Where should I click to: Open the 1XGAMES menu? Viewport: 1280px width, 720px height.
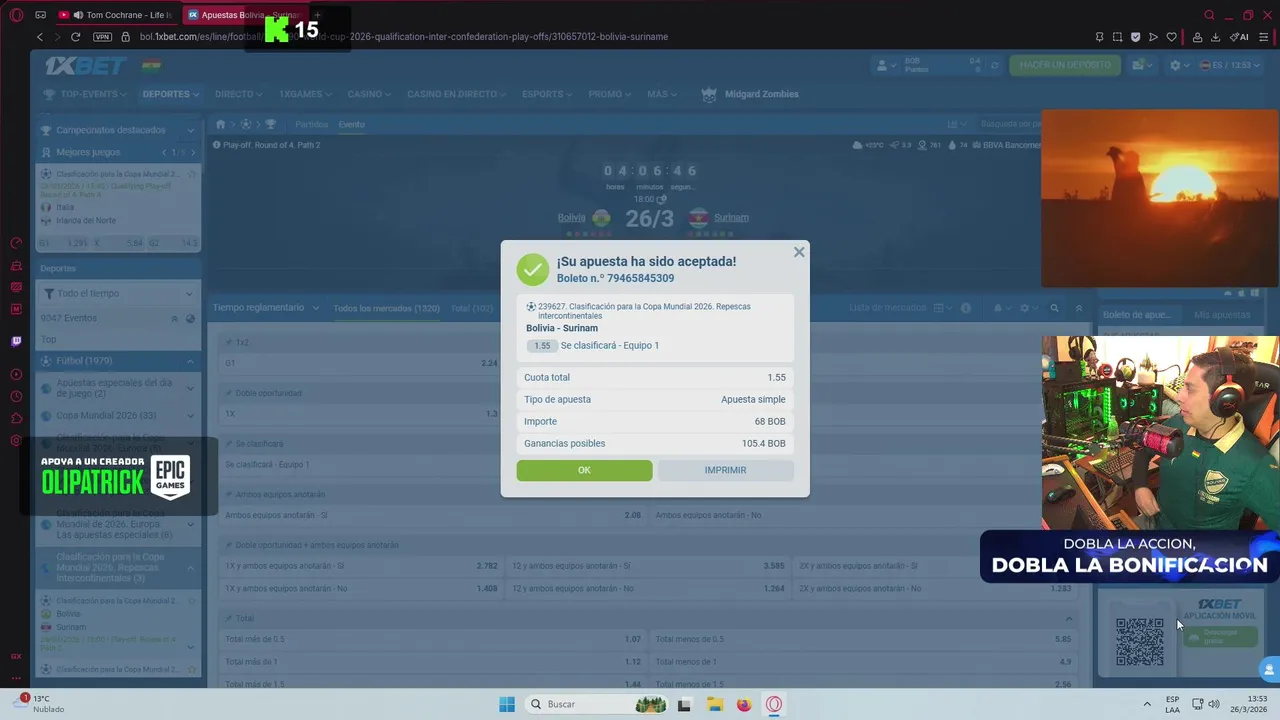[x=305, y=94]
